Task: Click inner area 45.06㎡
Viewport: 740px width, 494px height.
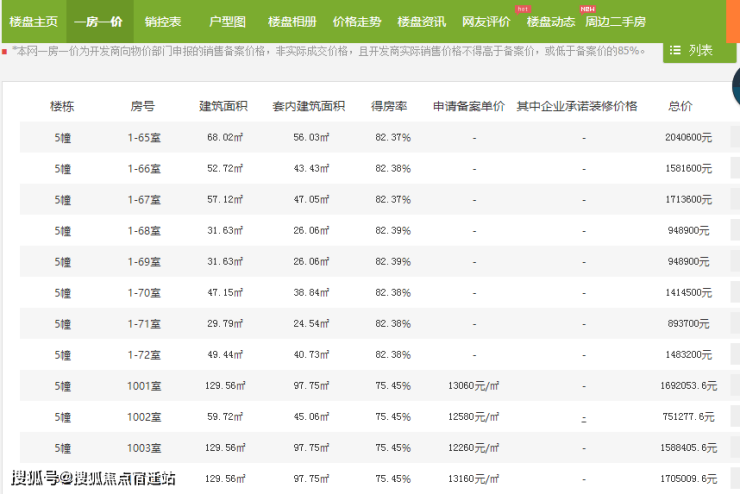Action: (x=311, y=417)
